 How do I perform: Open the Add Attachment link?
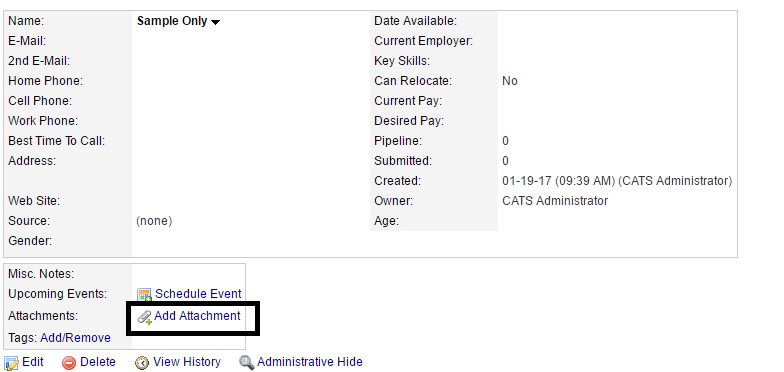point(197,316)
